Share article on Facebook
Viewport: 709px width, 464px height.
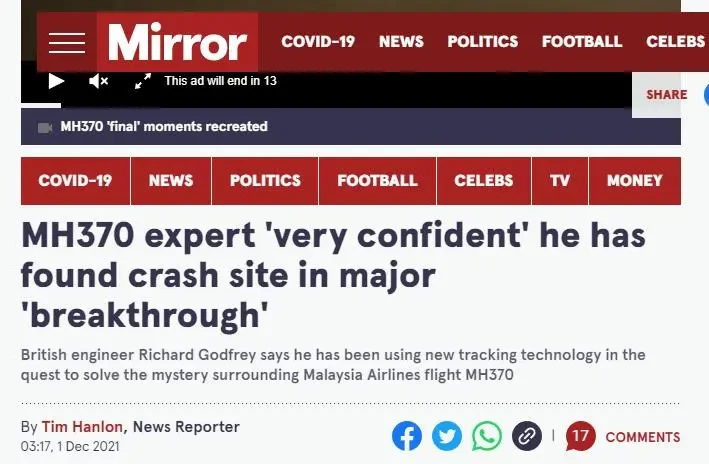[406, 436]
